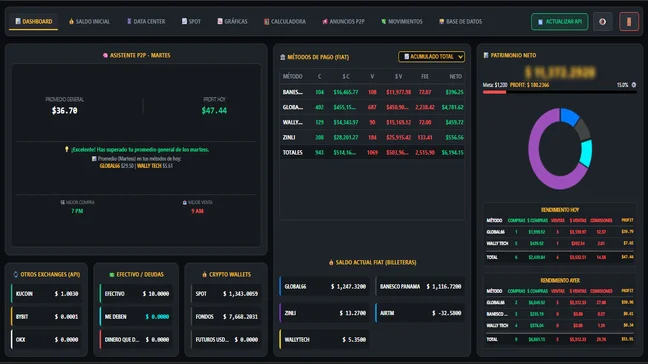Select the BYBIT balance card
The height and width of the screenshot is (364, 648).
46,316
